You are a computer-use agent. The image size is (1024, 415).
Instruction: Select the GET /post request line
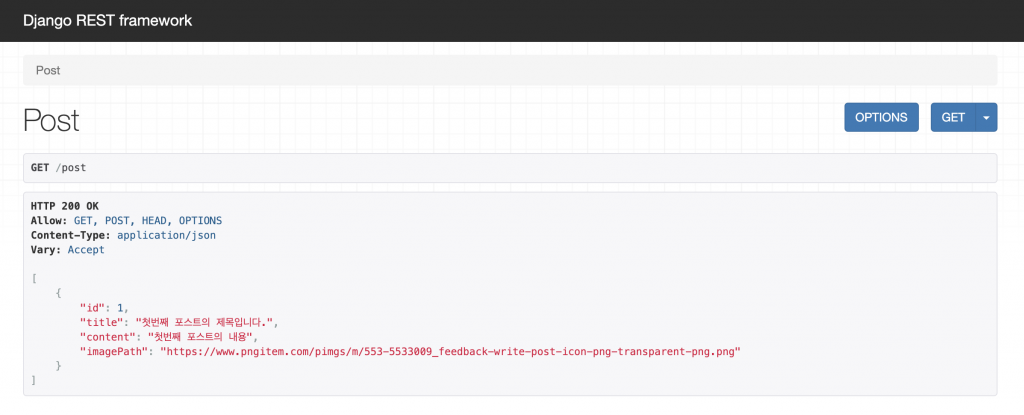[59, 168]
